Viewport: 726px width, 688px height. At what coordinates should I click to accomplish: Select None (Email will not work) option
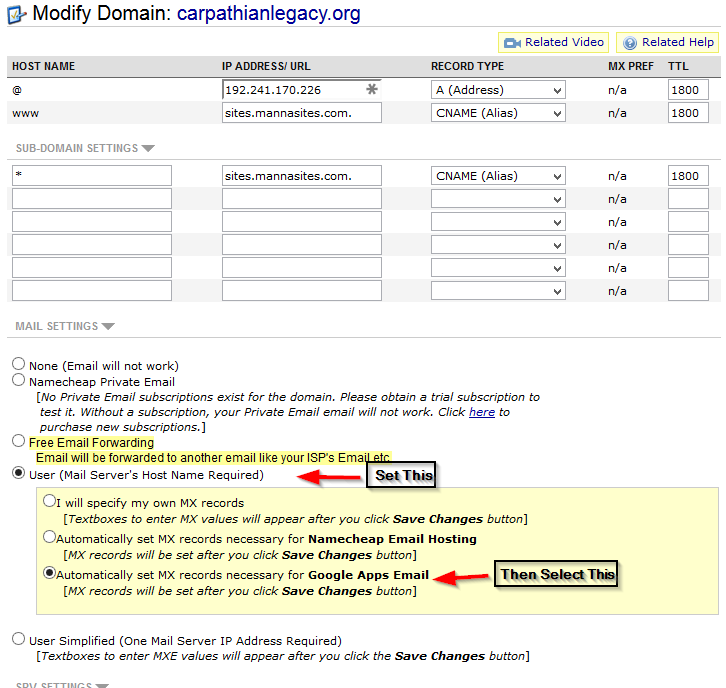tap(19, 364)
